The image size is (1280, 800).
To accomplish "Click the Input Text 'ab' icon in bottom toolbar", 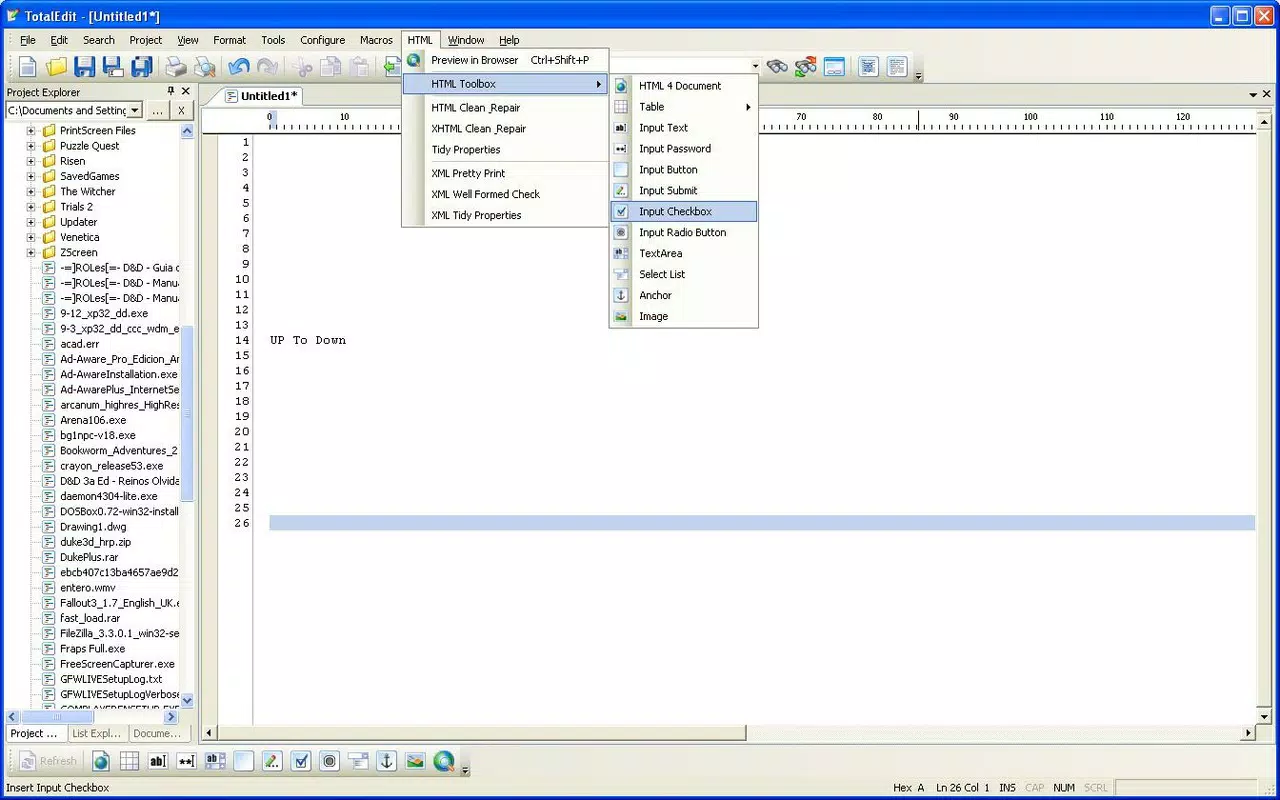I will [x=158, y=761].
